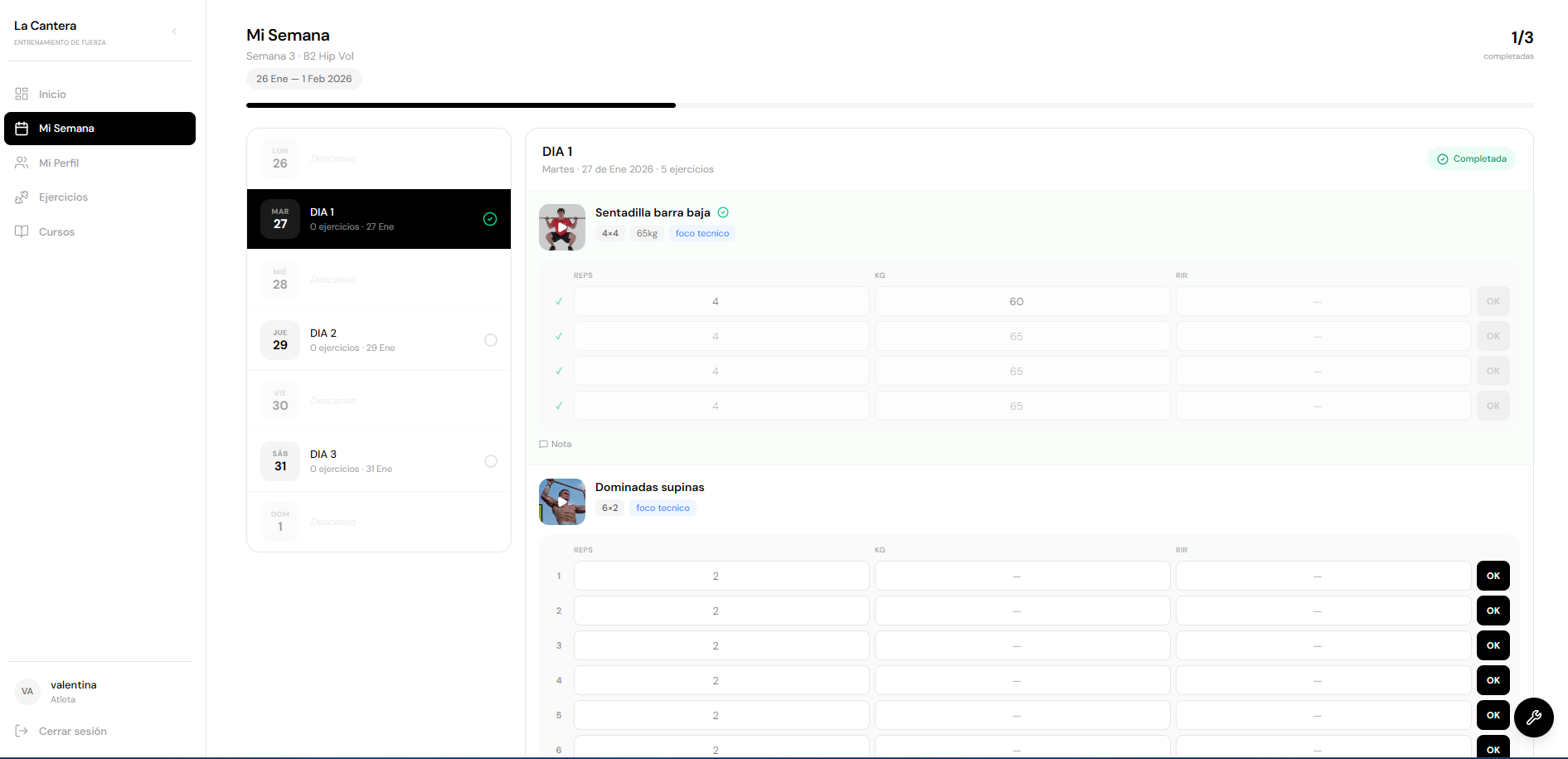1568x759 pixels.
Task: Click the Nota comment icon under Sentadilla
Action: tap(544, 445)
